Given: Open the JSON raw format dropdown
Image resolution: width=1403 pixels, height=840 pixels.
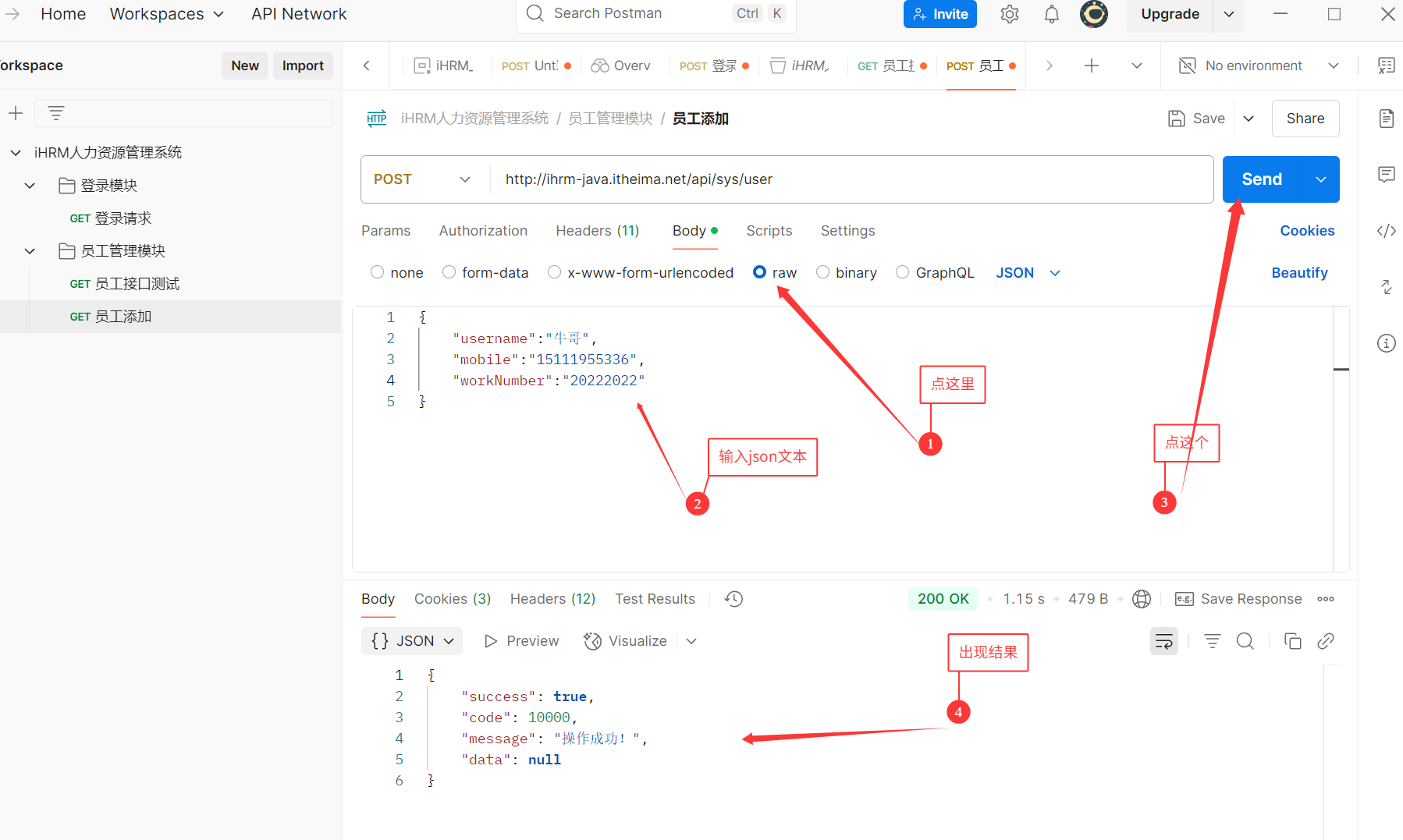Looking at the screenshot, I should (x=1028, y=272).
